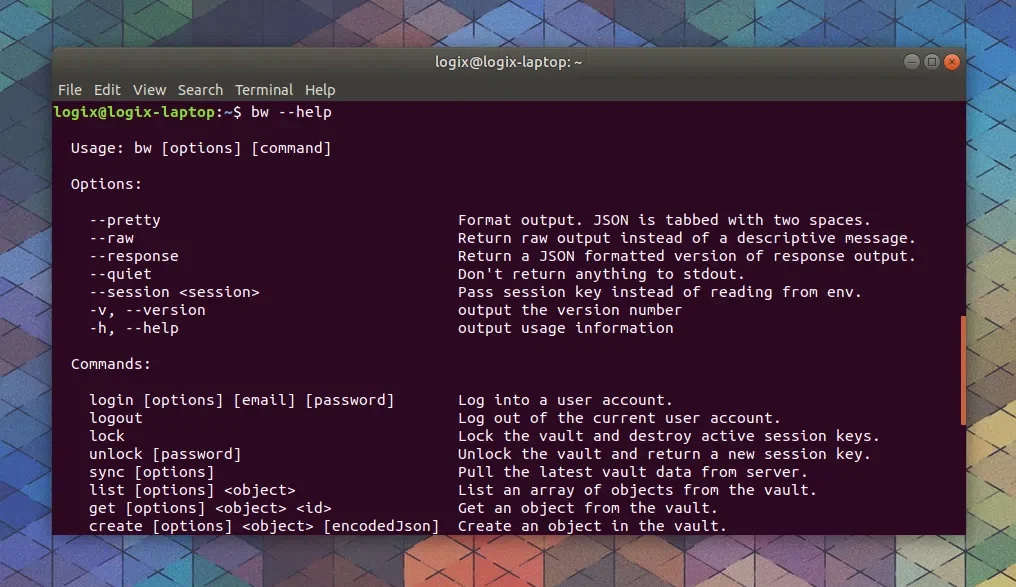Image resolution: width=1016 pixels, height=587 pixels.
Task: Open the Search menu
Action: coord(200,90)
